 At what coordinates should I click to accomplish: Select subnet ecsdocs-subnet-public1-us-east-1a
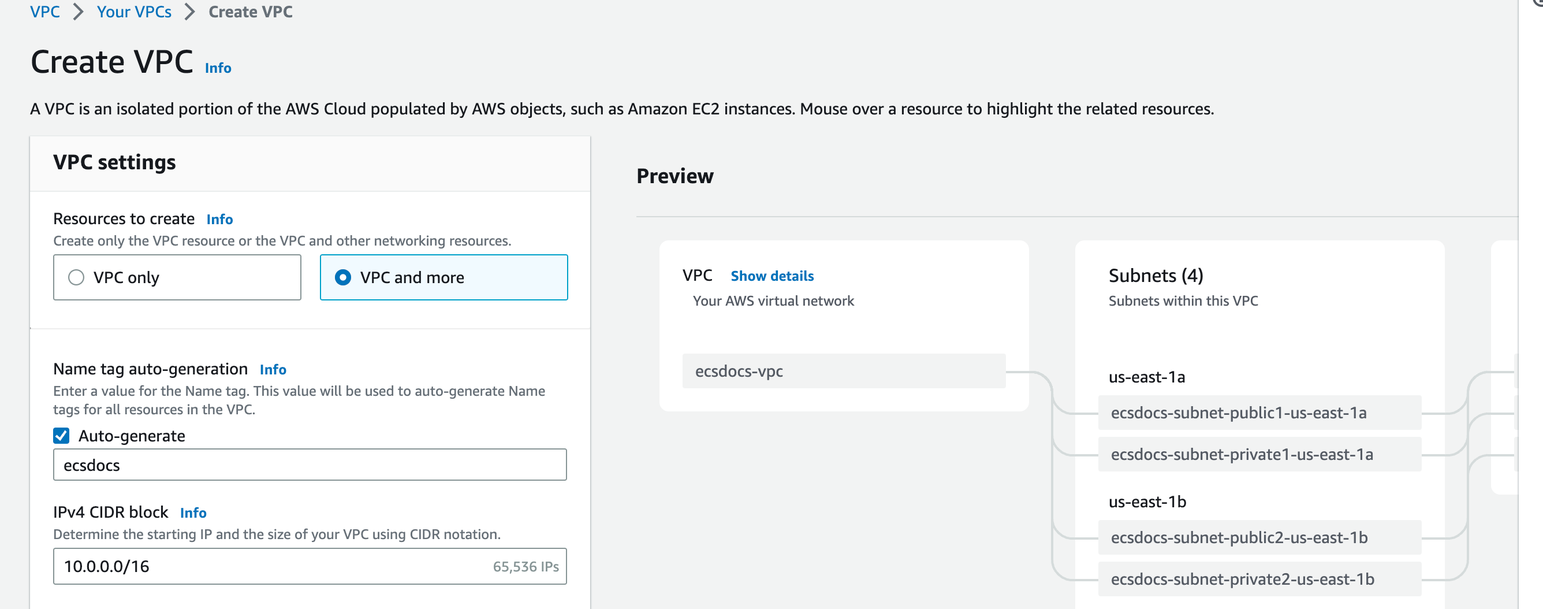pos(1259,412)
